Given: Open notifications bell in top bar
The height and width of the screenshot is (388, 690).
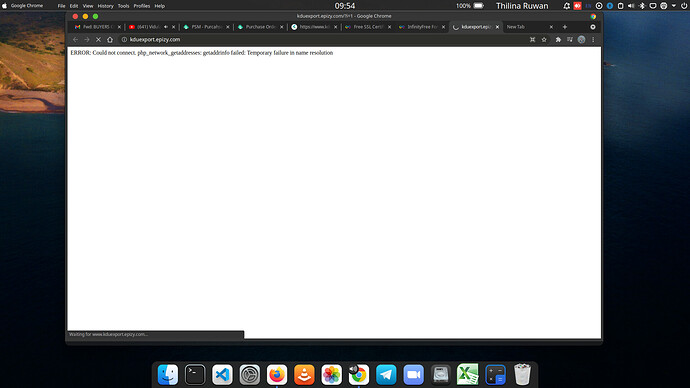Looking at the screenshot, I should click(x=566, y=6).
